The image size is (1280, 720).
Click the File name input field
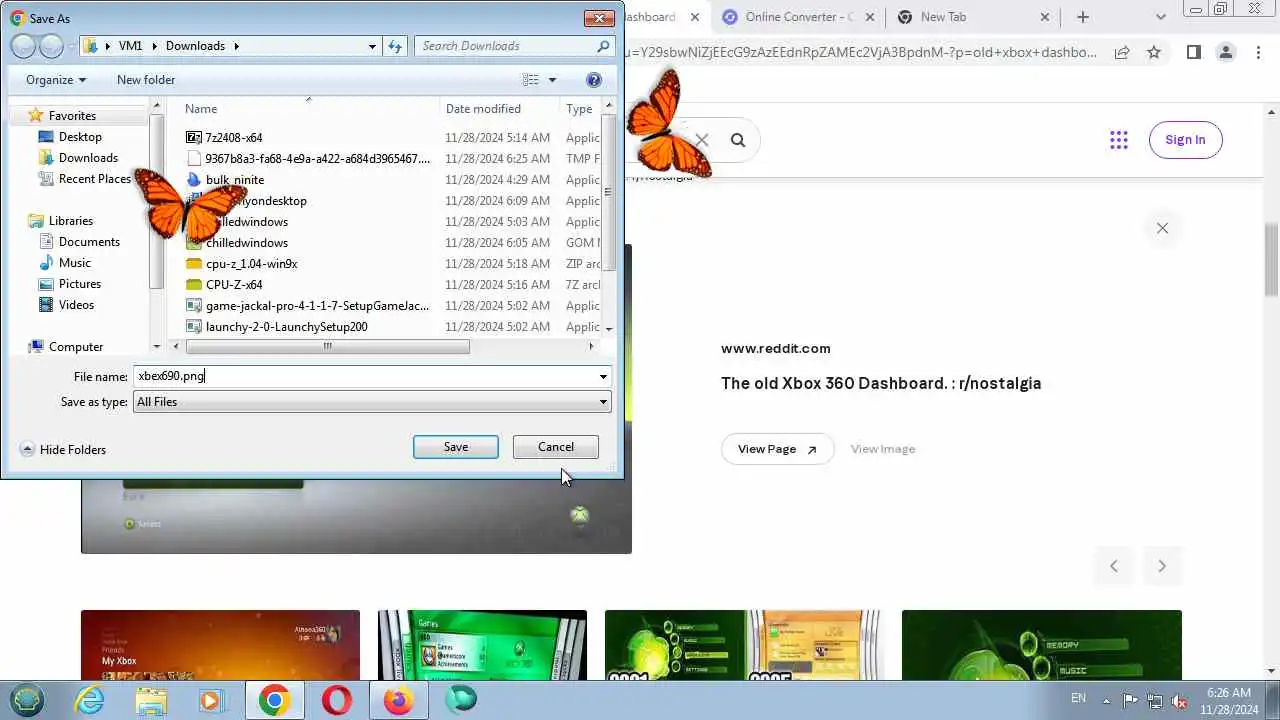coord(364,377)
